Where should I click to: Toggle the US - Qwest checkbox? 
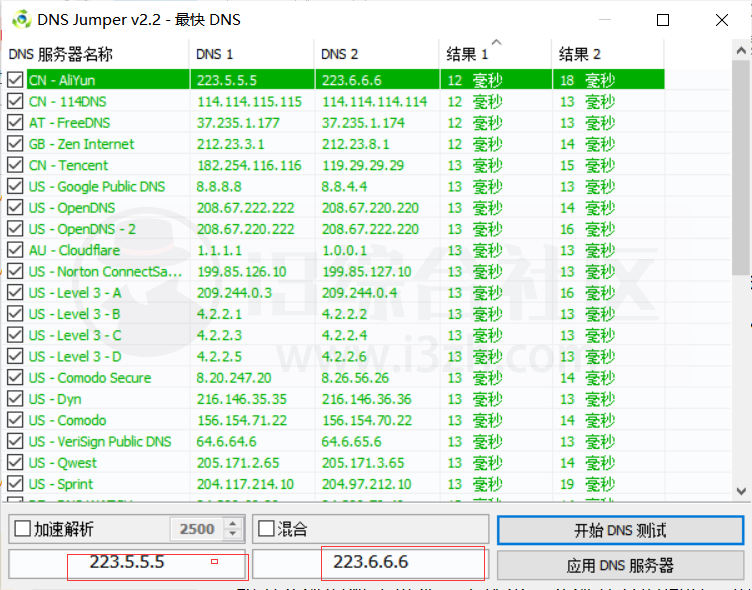pos(15,462)
